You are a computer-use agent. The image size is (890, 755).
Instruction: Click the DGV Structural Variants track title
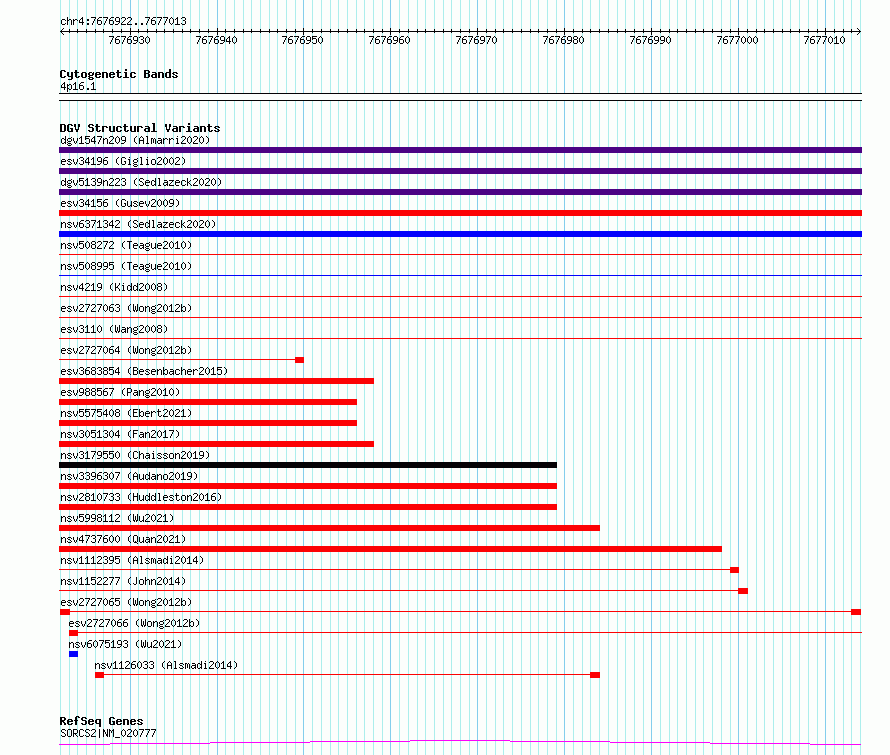click(x=140, y=128)
